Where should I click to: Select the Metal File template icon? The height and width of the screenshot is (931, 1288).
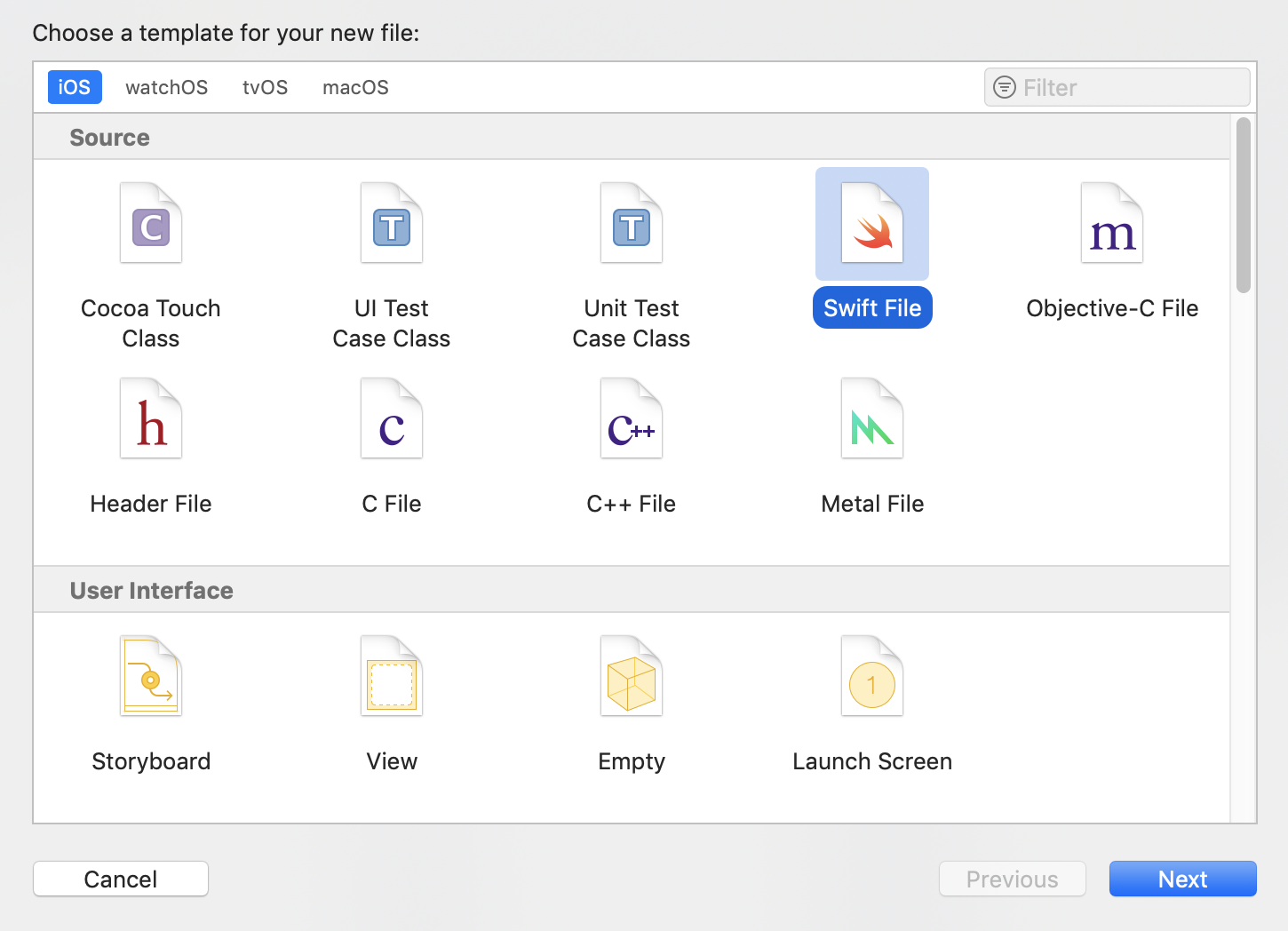click(872, 418)
